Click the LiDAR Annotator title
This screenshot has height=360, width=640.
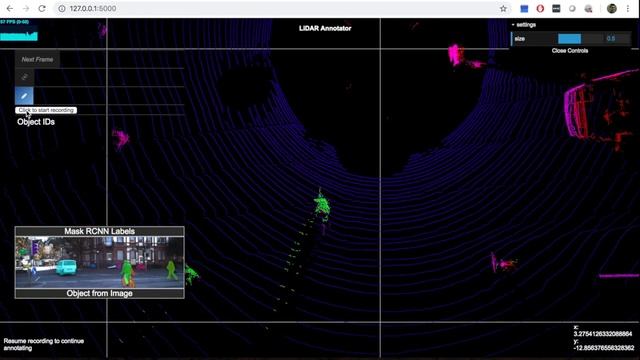(x=325, y=29)
